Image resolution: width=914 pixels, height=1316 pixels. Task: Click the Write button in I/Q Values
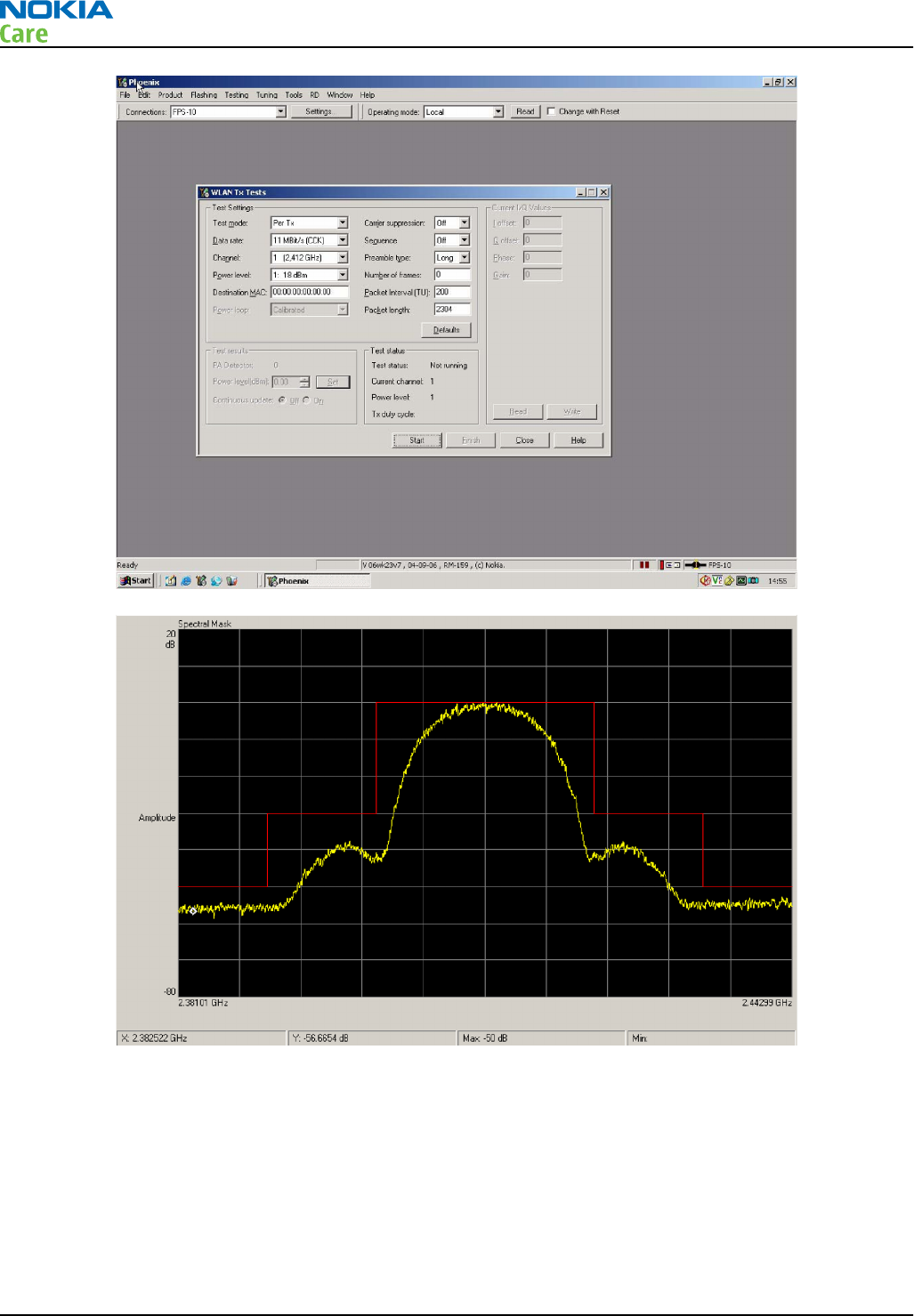pyautogui.click(x=572, y=412)
